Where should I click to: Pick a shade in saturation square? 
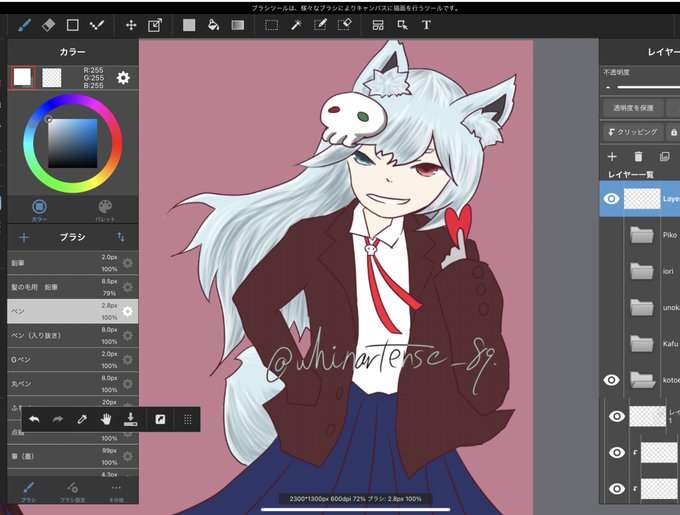(x=72, y=143)
